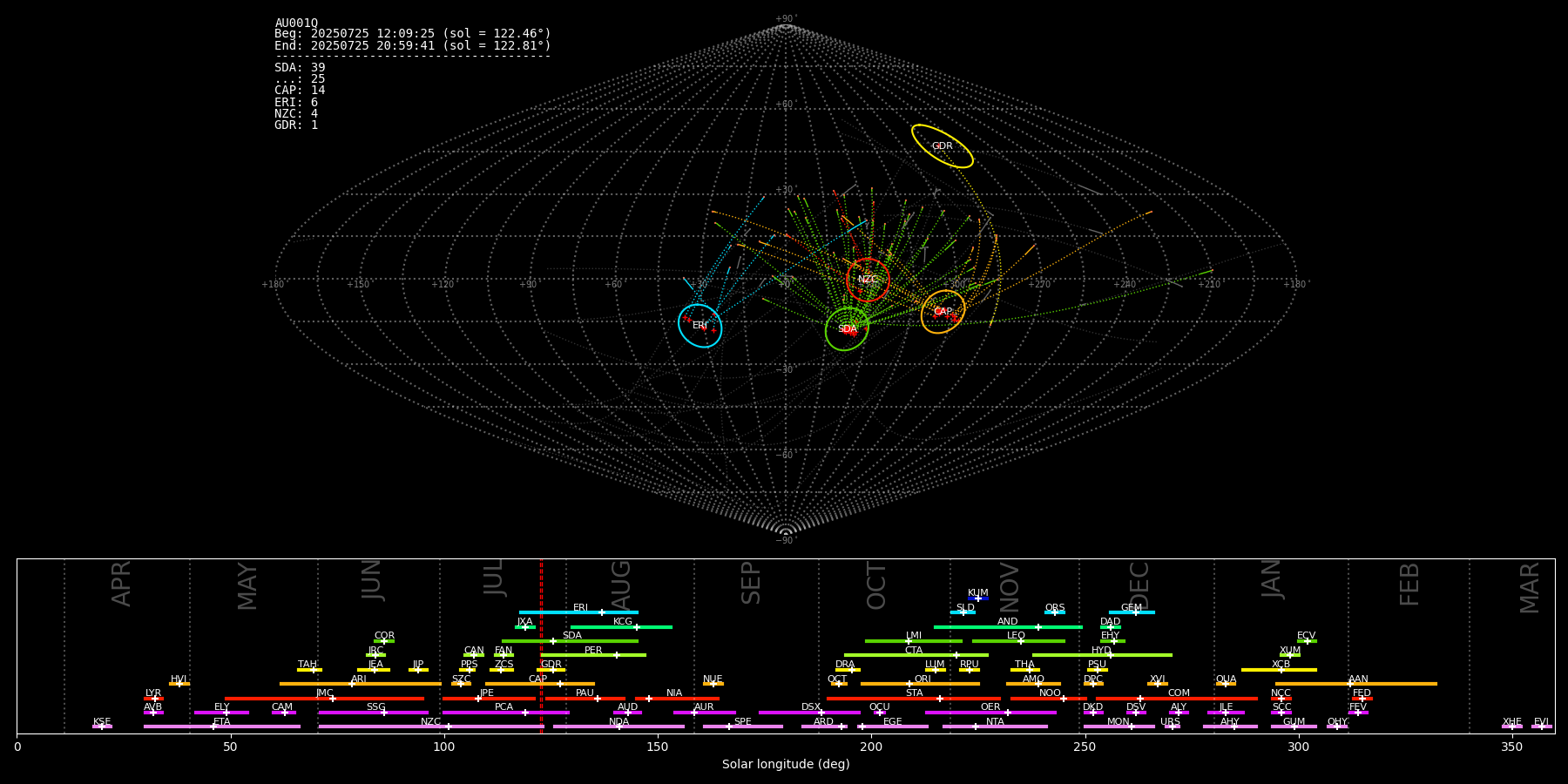Click the 'Beg: 20250725 12:09:25' line
The image size is (1568, 784).
point(413,34)
